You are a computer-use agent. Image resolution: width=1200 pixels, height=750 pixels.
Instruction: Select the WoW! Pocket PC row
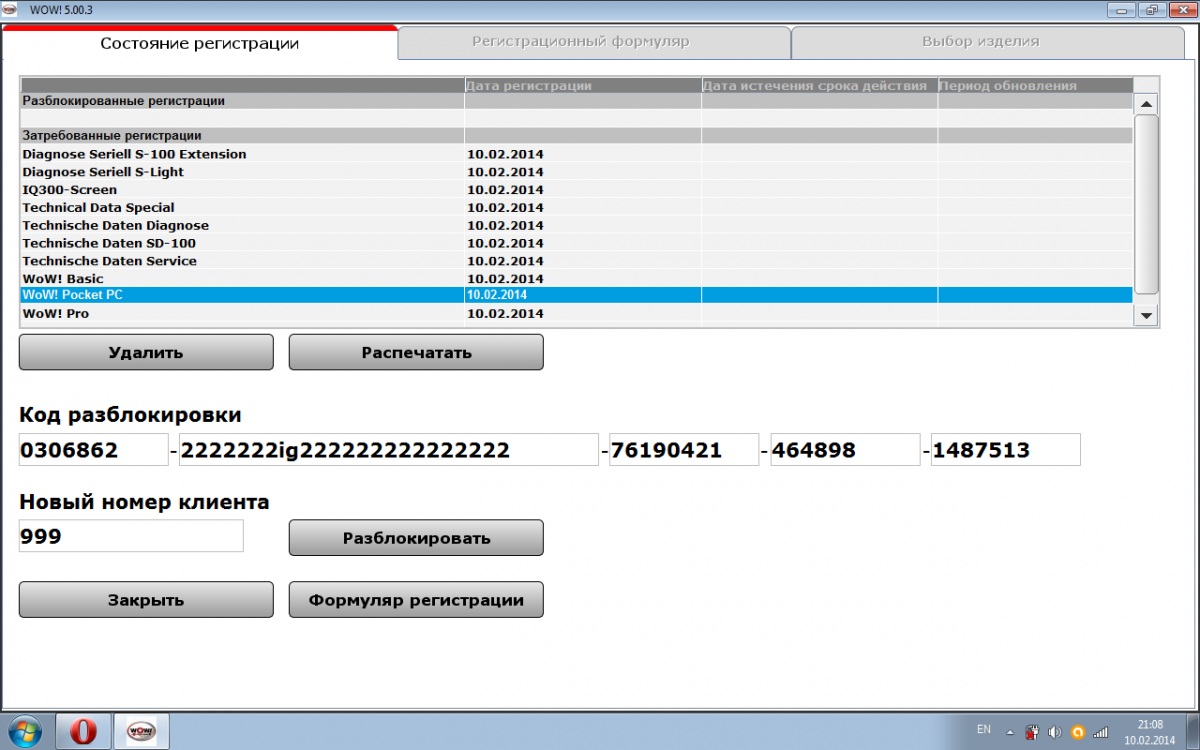pos(577,295)
